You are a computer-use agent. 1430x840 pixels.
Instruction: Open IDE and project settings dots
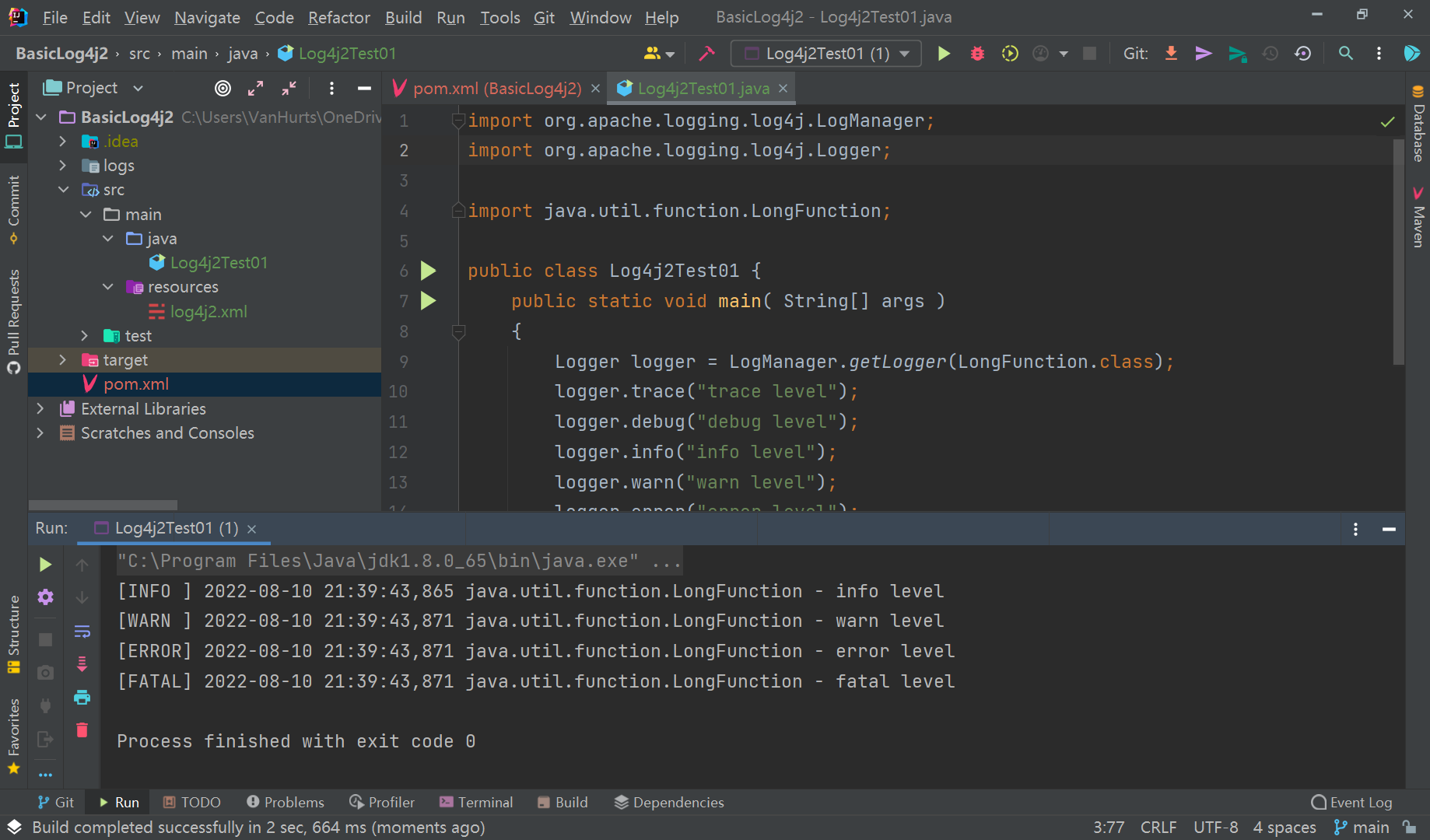(x=1379, y=54)
